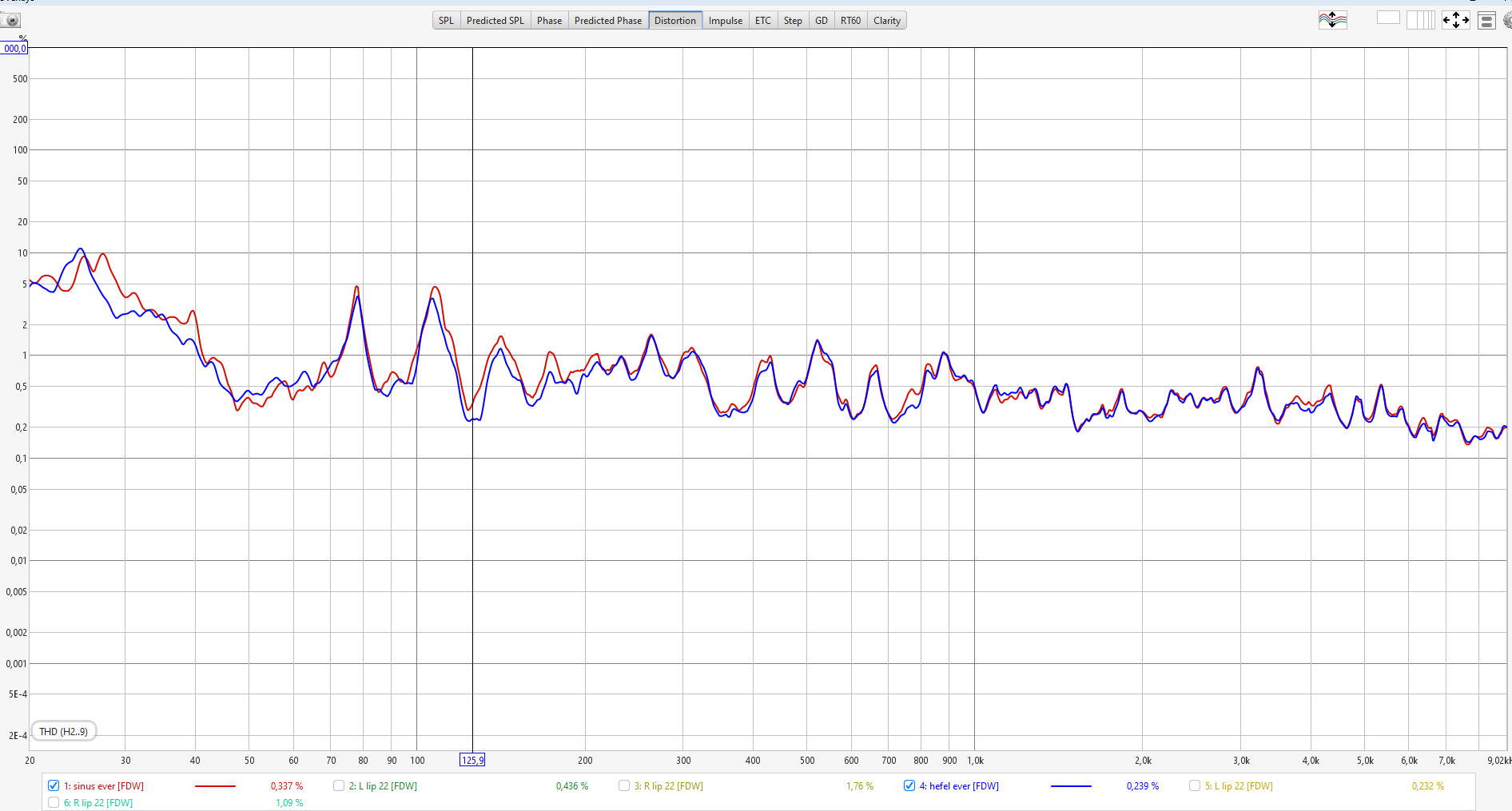The image size is (1512, 811).
Task: Click the '1,76 %' legend value
Action: click(x=860, y=786)
